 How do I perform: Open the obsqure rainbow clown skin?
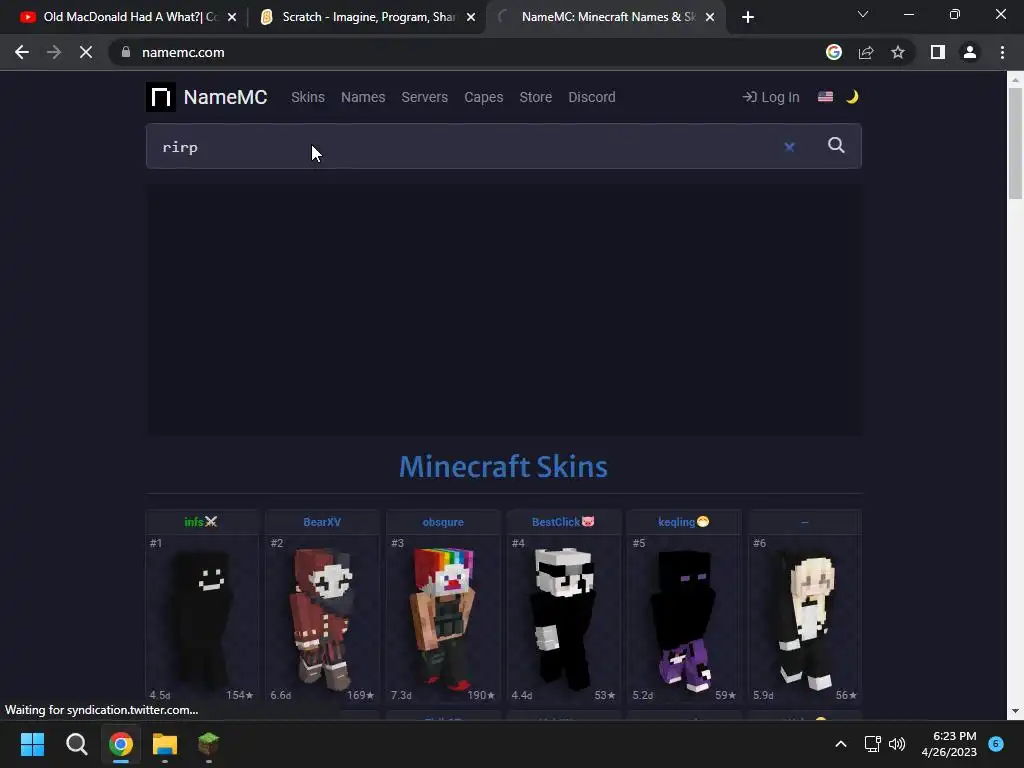pyautogui.click(x=443, y=619)
